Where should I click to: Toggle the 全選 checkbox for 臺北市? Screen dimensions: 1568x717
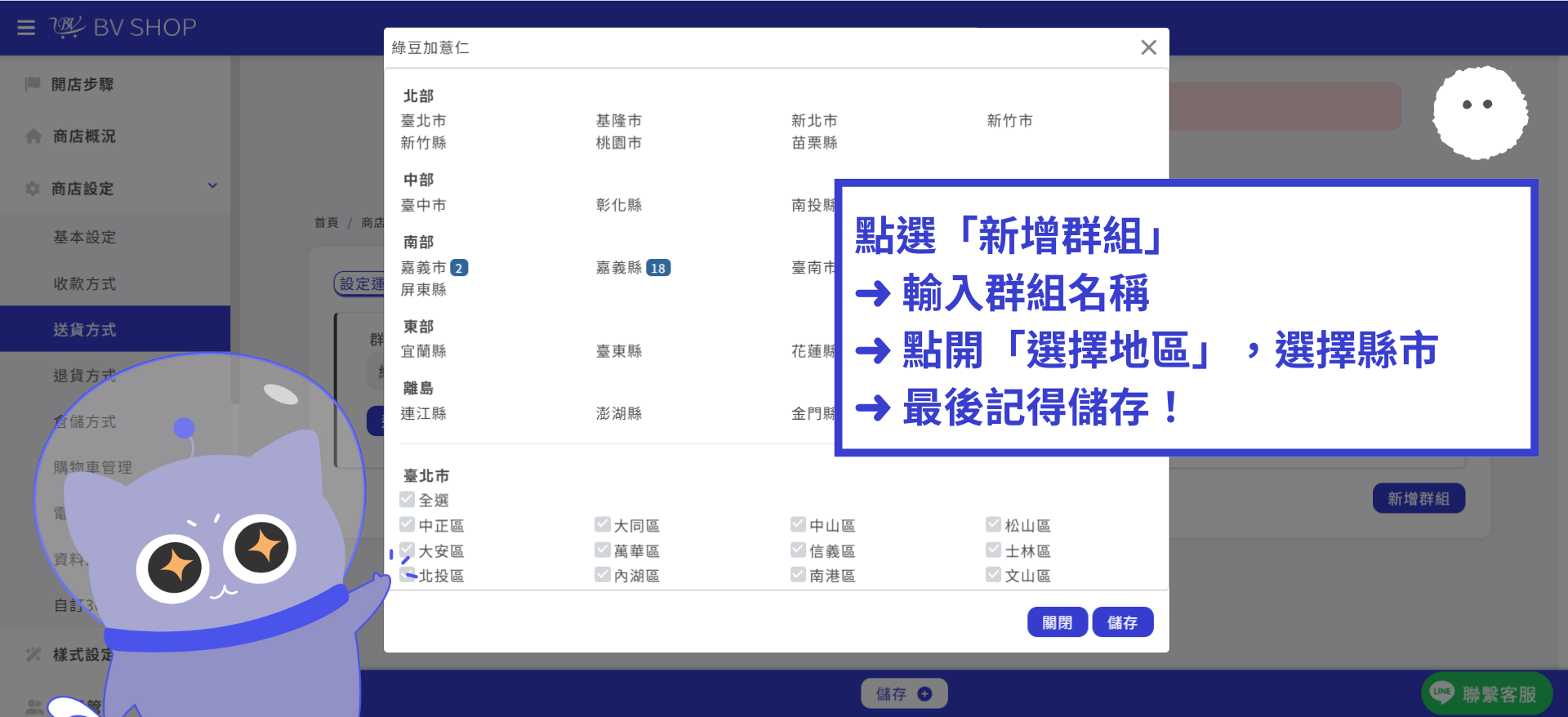[x=408, y=499]
